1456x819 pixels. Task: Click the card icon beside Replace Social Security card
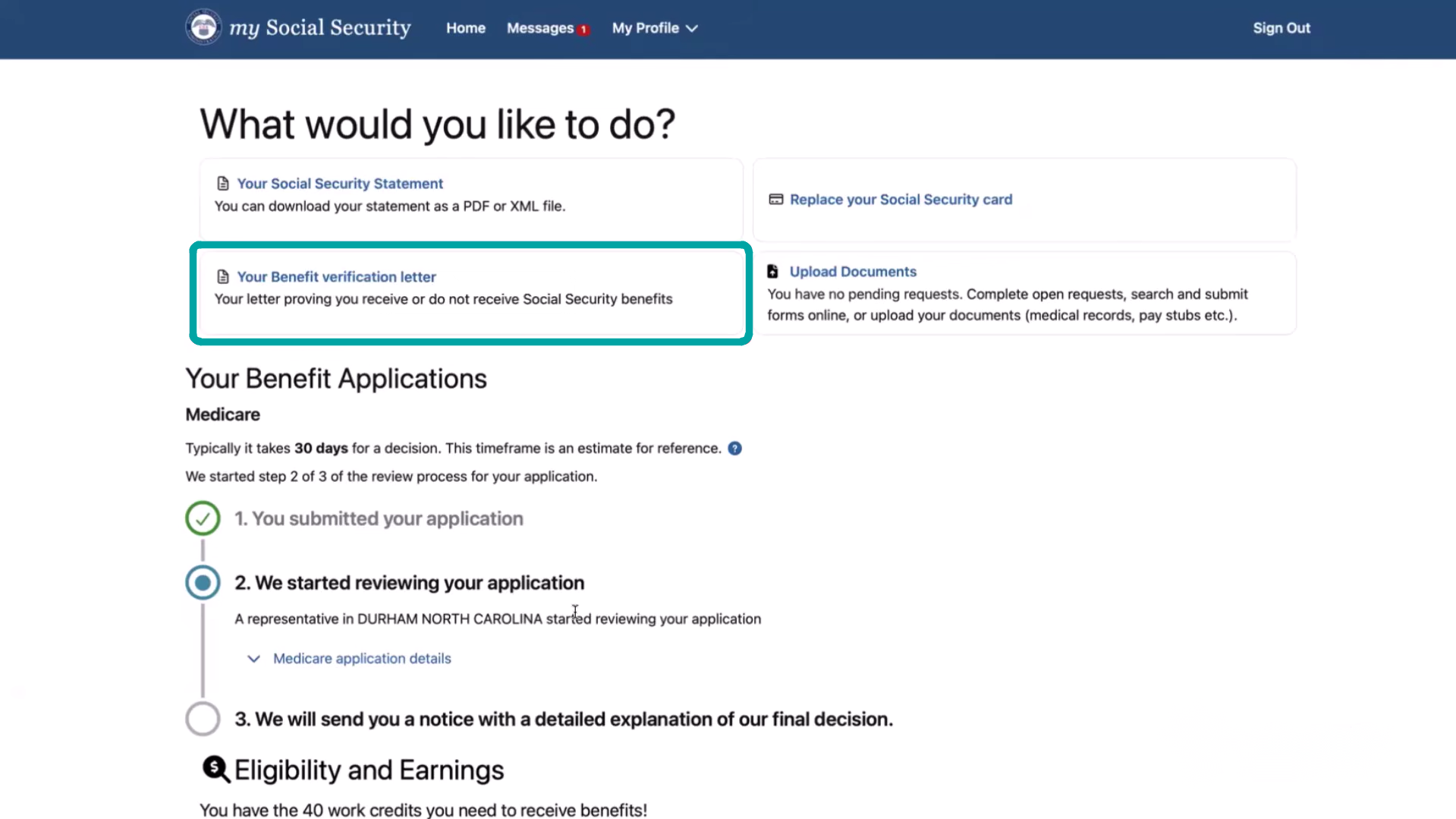pyautogui.click(x=775, y=200)
